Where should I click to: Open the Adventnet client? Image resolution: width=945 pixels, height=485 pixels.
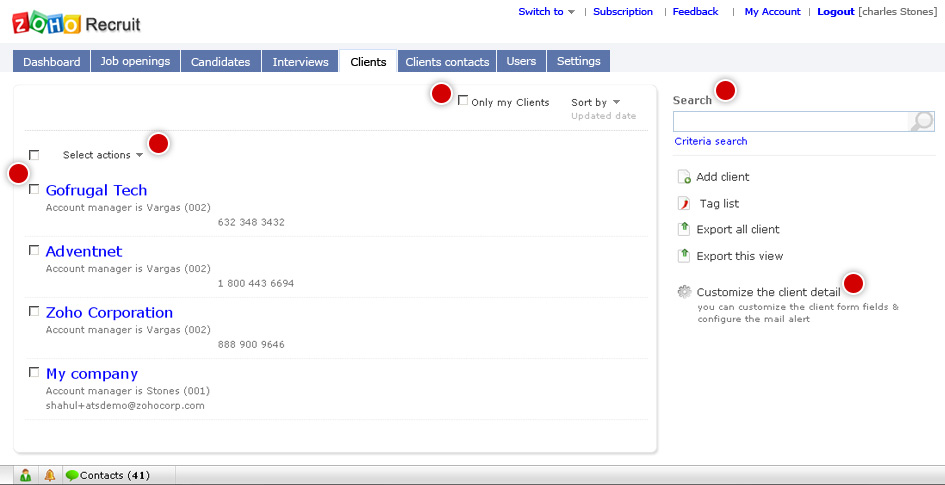[x=84, y=251]
